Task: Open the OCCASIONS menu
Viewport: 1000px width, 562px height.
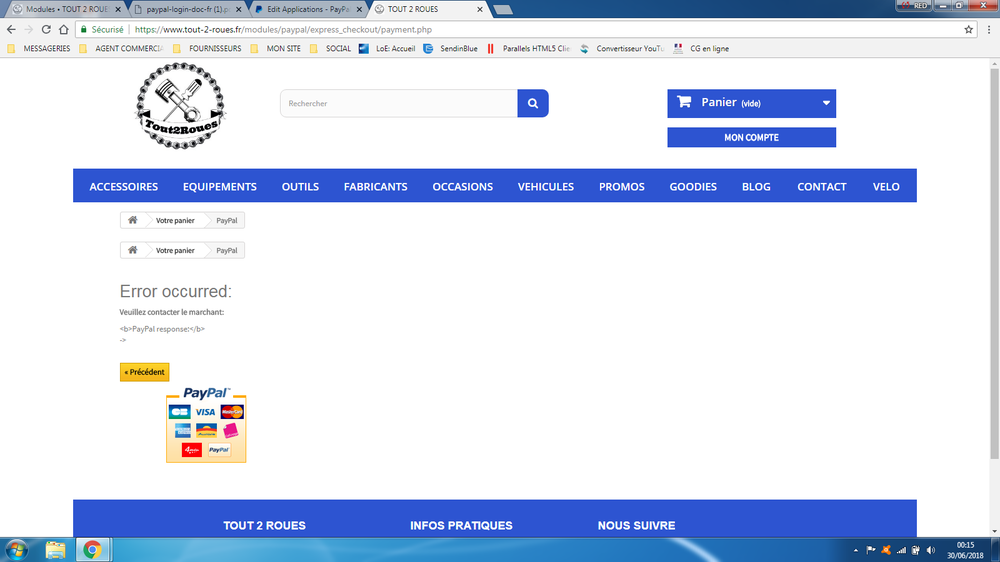Action: click(462, 186)
